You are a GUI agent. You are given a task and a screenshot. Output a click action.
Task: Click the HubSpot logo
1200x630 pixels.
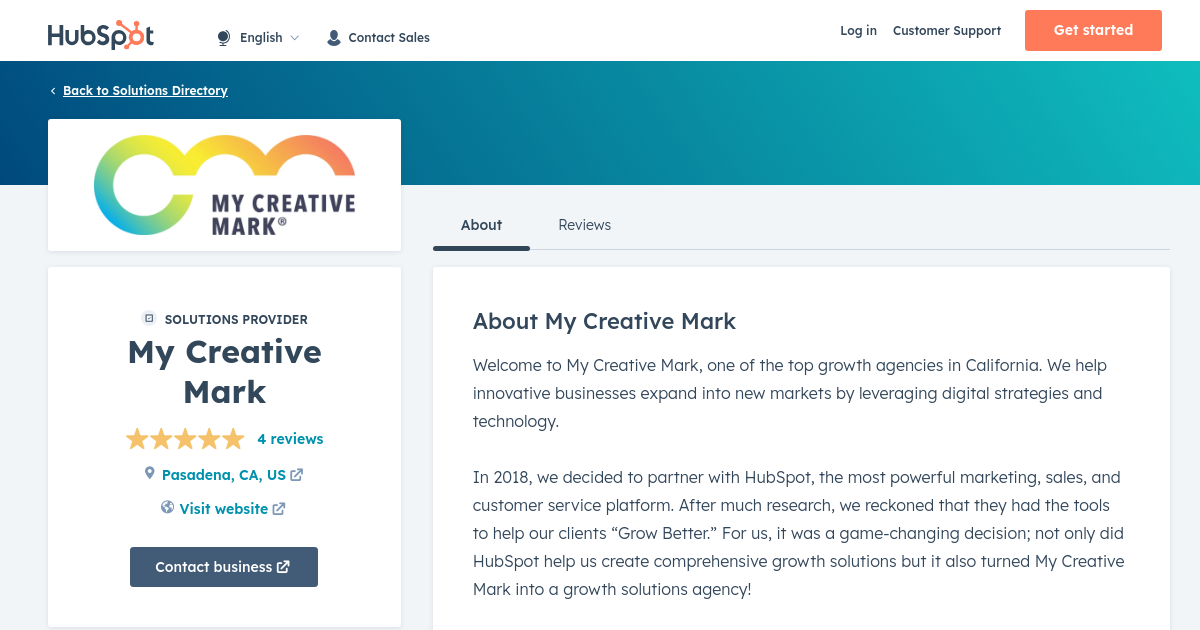100,35
